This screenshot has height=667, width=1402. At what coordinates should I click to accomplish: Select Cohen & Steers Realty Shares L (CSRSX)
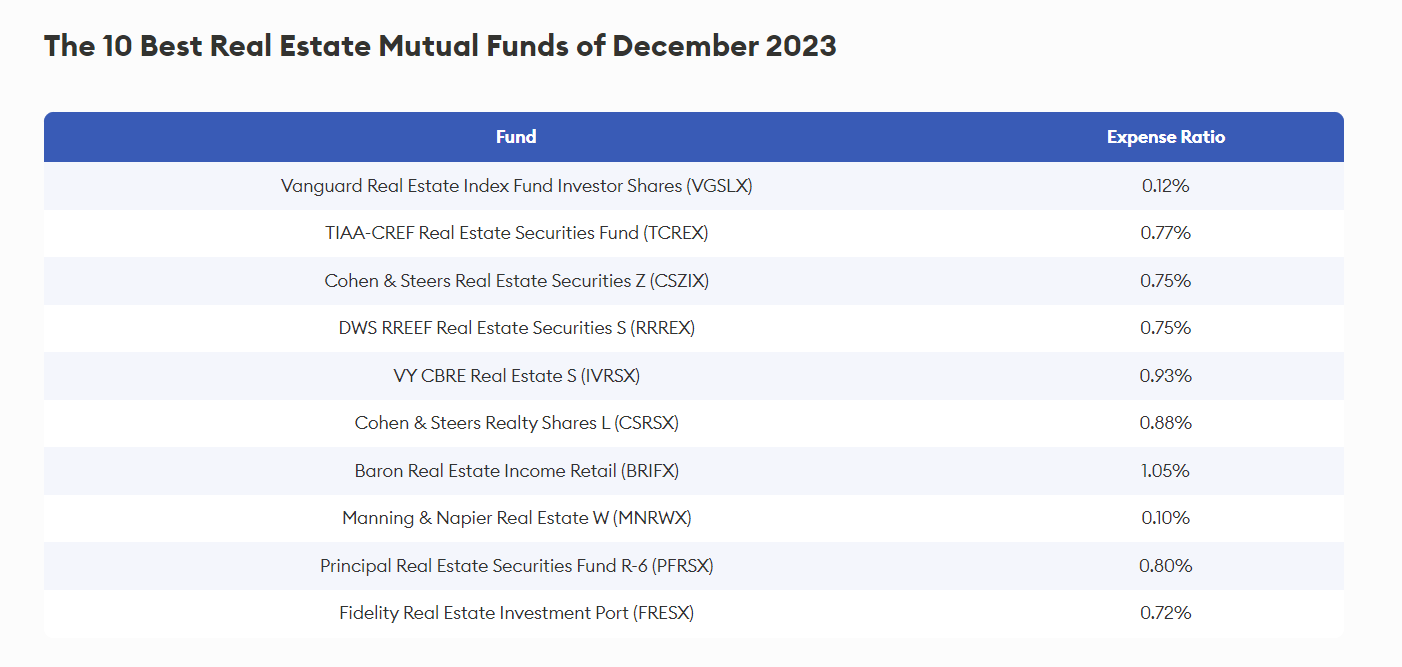coord(516,423)
